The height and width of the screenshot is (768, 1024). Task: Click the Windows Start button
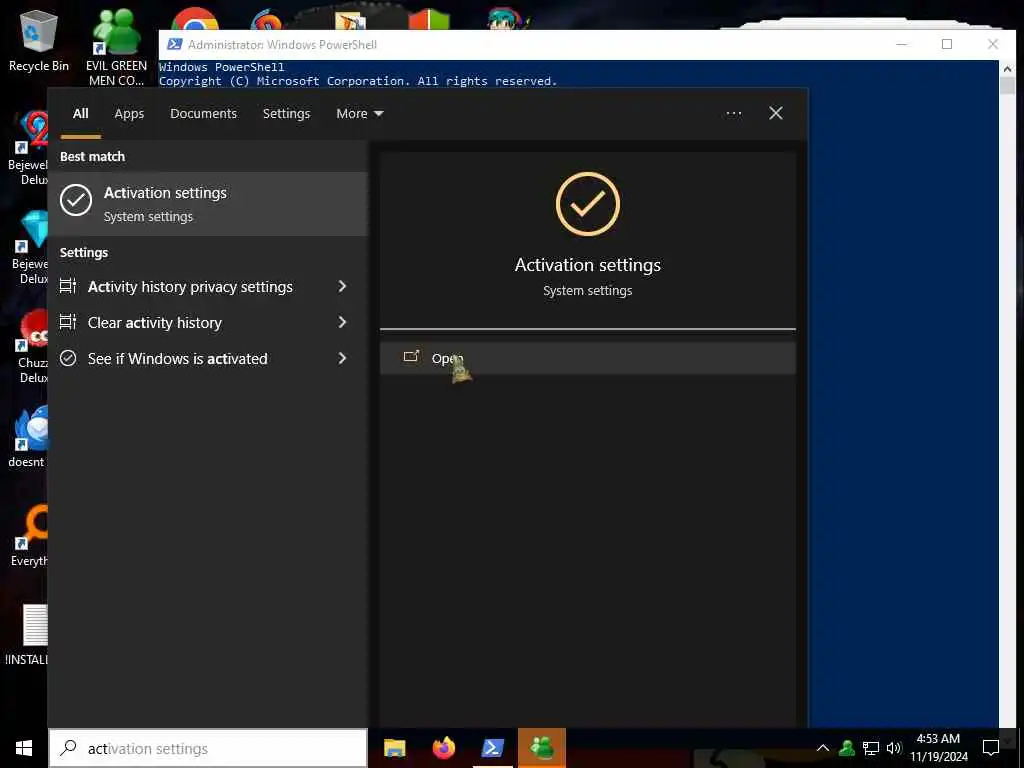pos(24,748)
